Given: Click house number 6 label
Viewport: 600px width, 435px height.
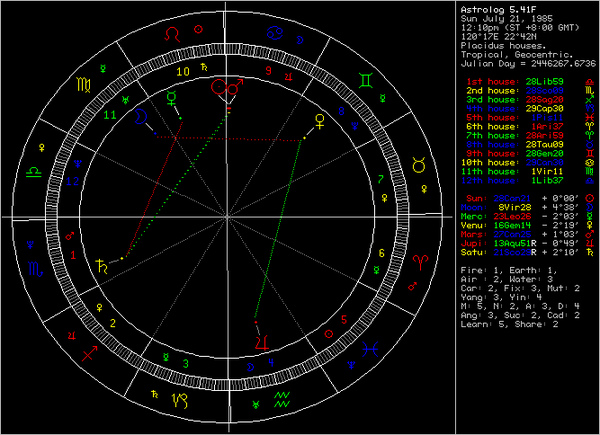Looking at the screenshot, I should [382, 253].
